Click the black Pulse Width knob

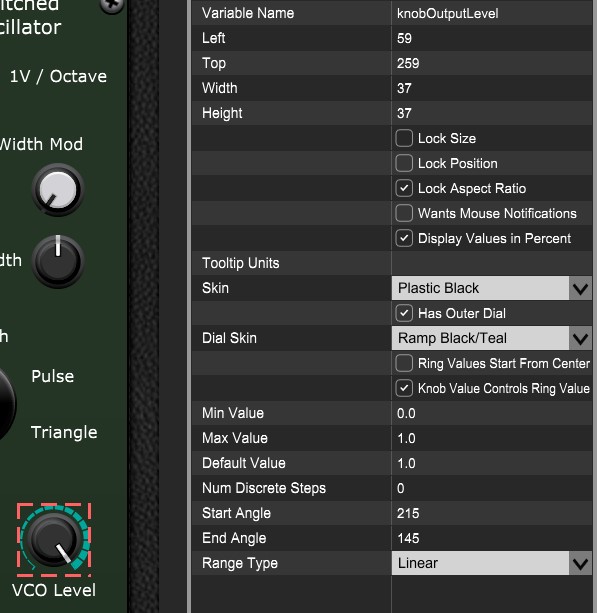pyautogui.click(x=58, y=261)
